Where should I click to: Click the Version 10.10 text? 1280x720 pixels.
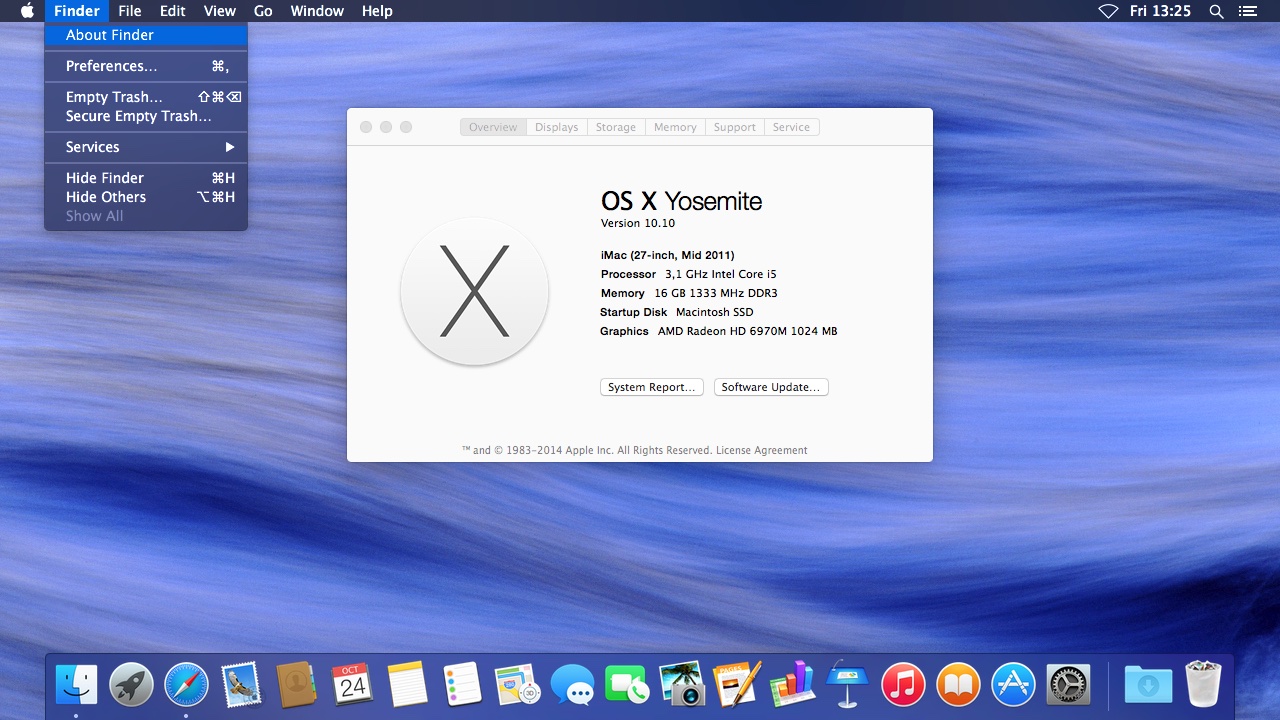click(638, 223)
